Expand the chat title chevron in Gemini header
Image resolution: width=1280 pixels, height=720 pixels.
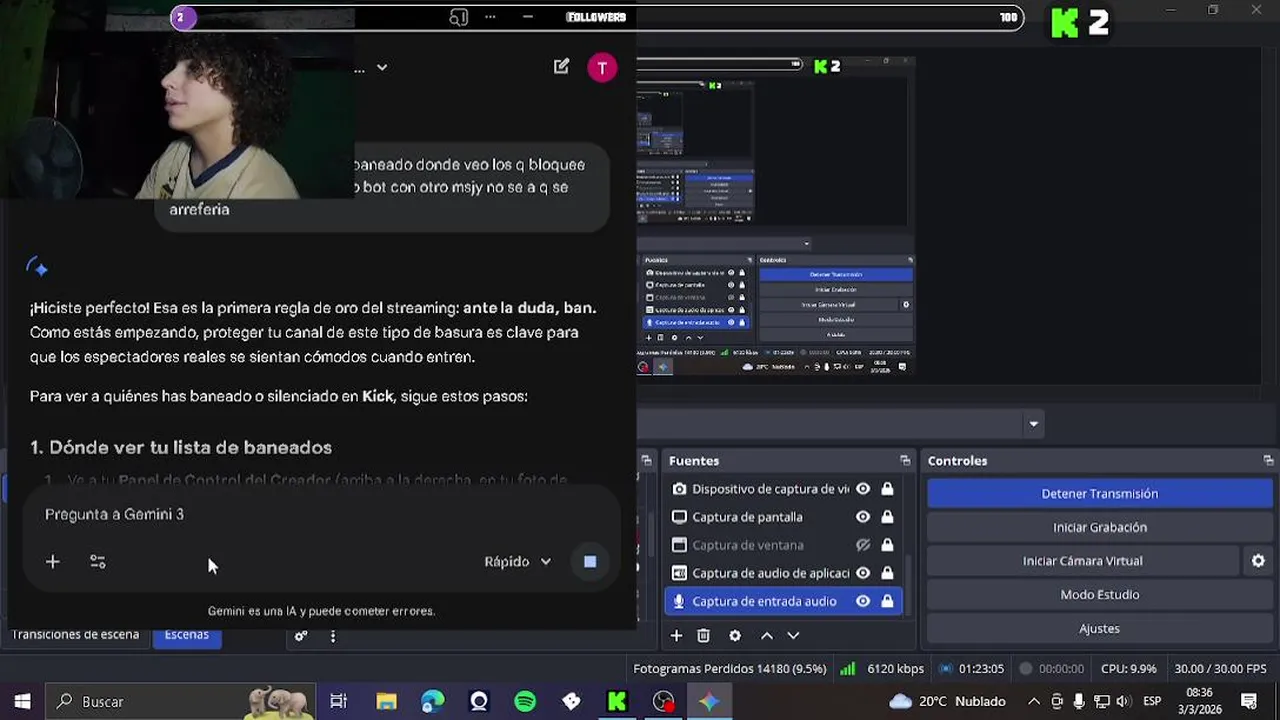(x=382, y=68)
